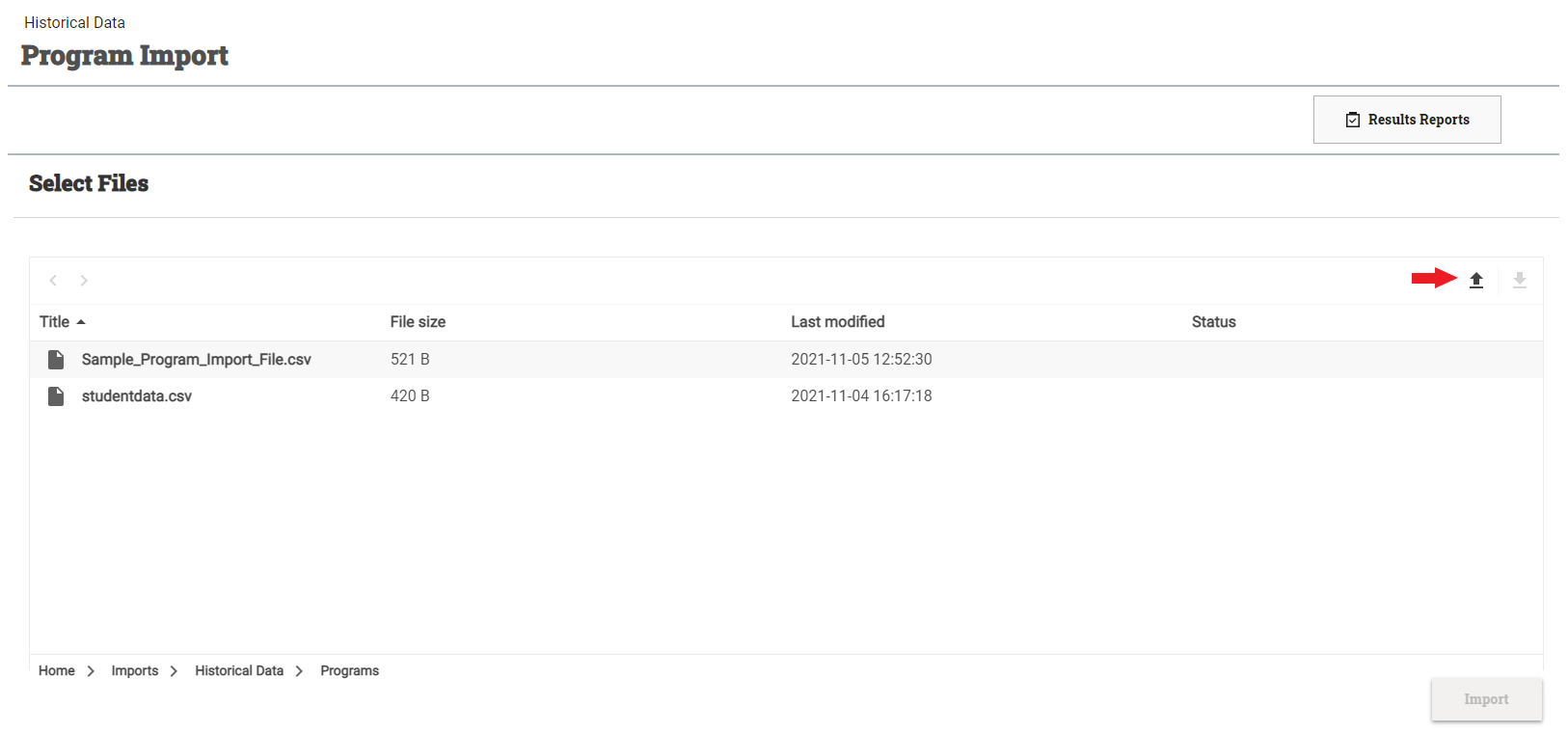Click the Sample_Program_Import_File.csv file icon
The height and width of the screenshot is (734, 1568).
[56, 360]
